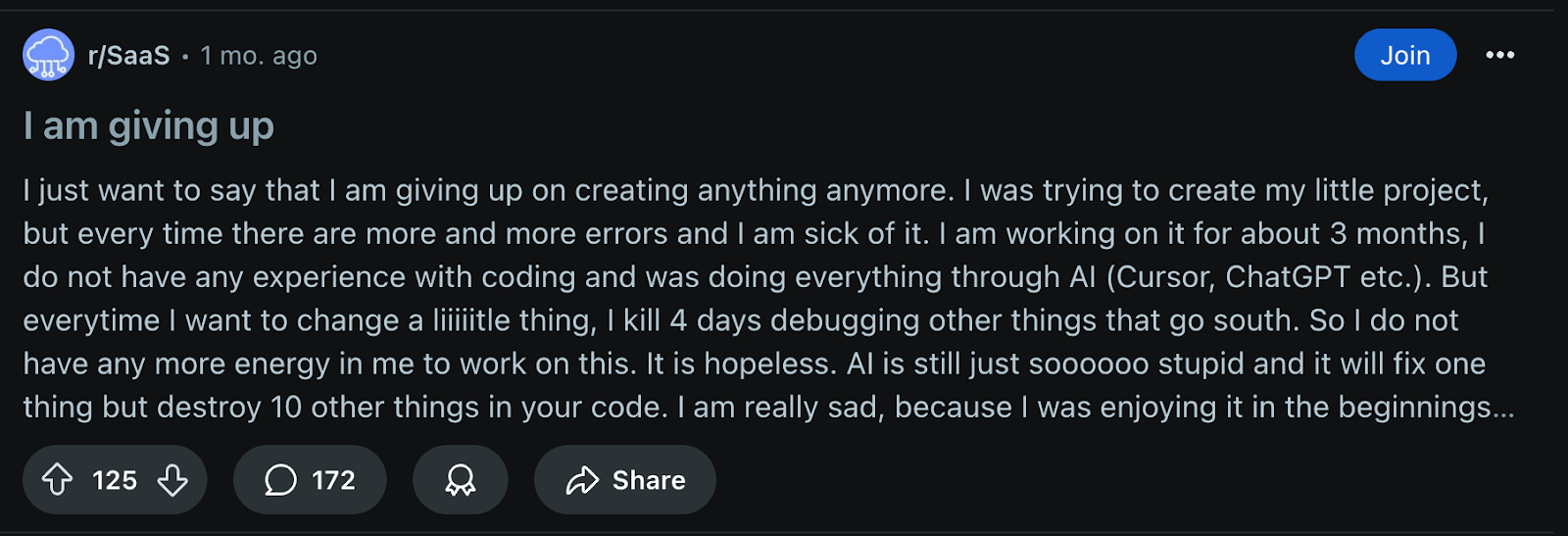Open the three-dot post options menu
Viewport: 1568px width, 536px height.
[x=1499, y=55]
